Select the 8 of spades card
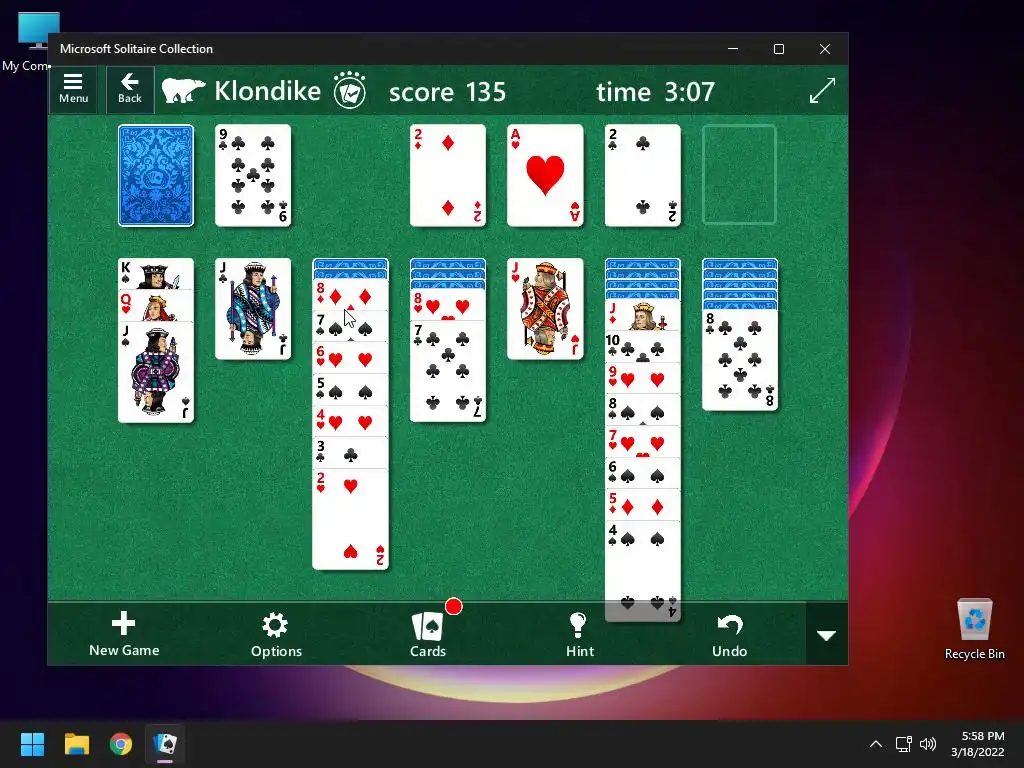The width and height of the screenshot is (1024, 768). pyautogui.click(x=643, y=410)
